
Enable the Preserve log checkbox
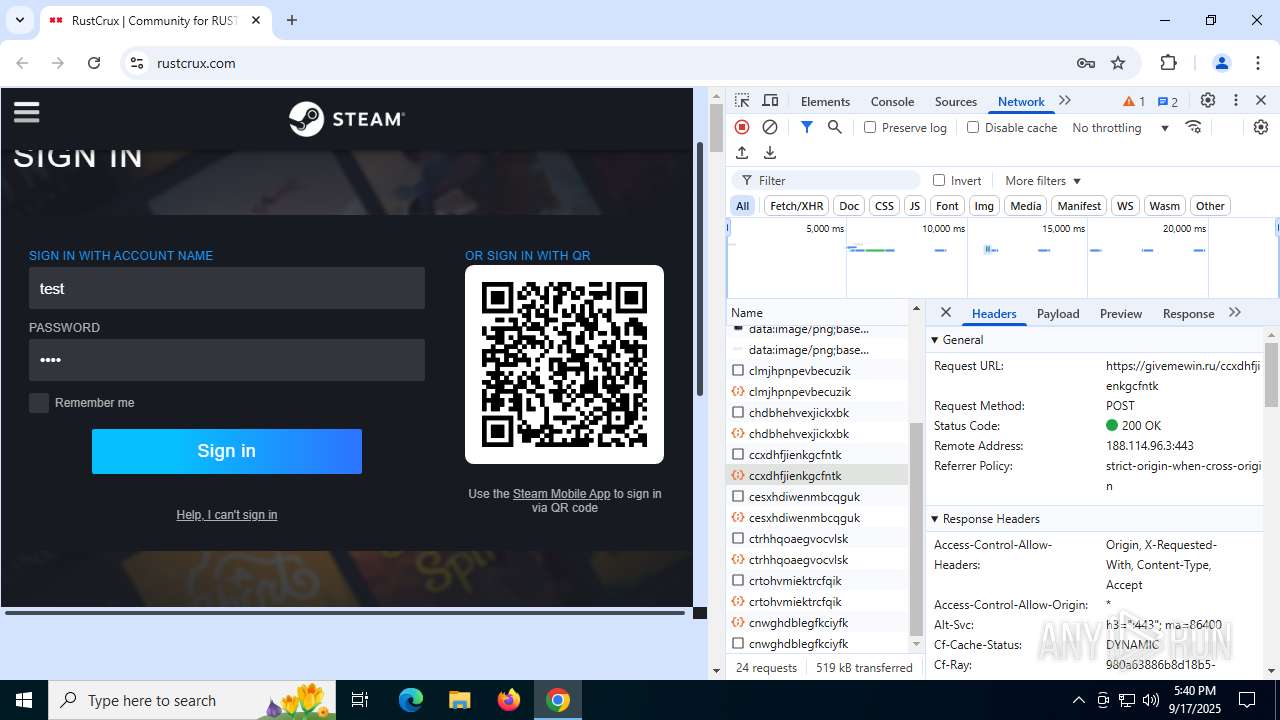870,127
